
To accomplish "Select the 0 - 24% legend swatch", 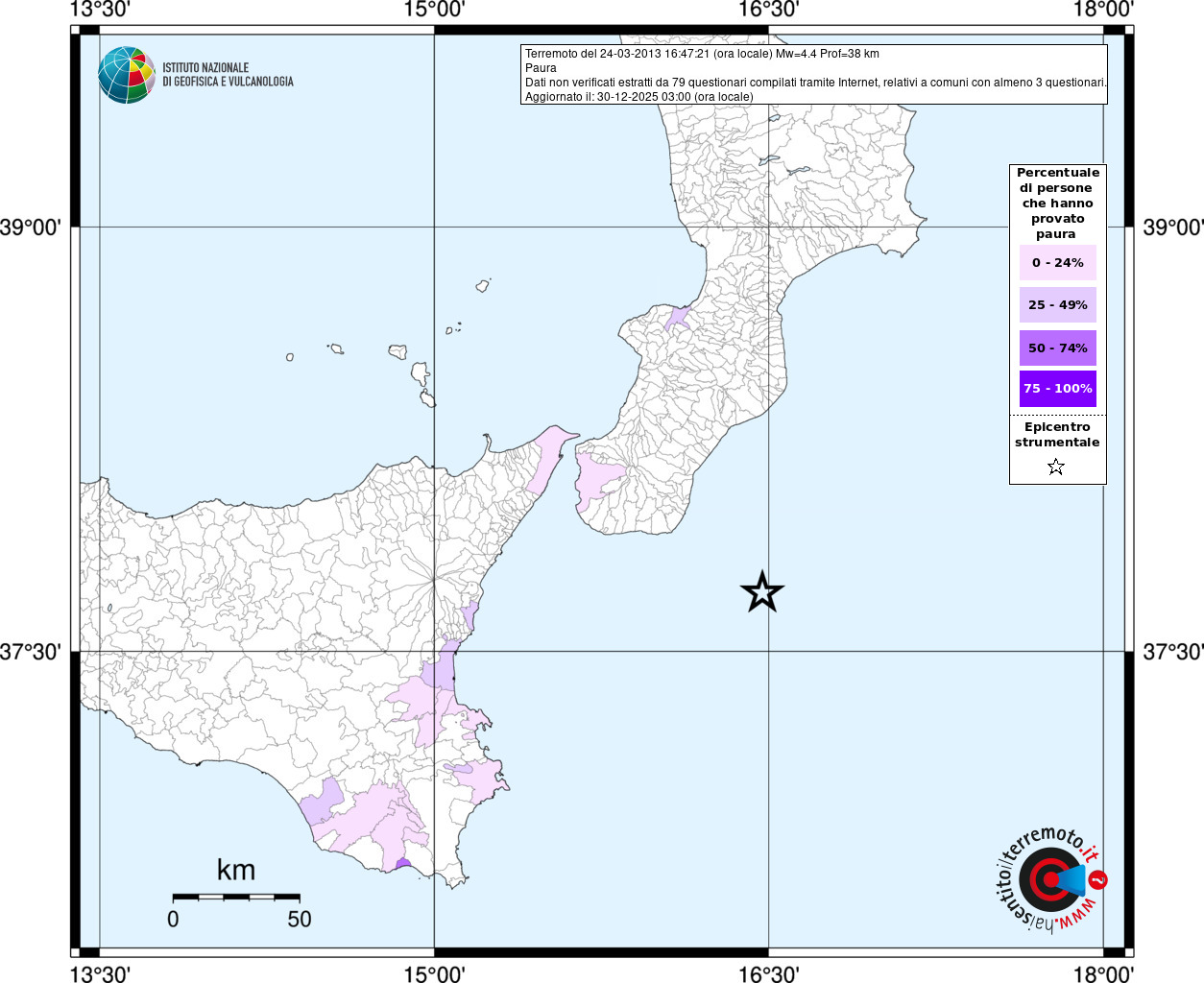I will tap(1057, 262).
